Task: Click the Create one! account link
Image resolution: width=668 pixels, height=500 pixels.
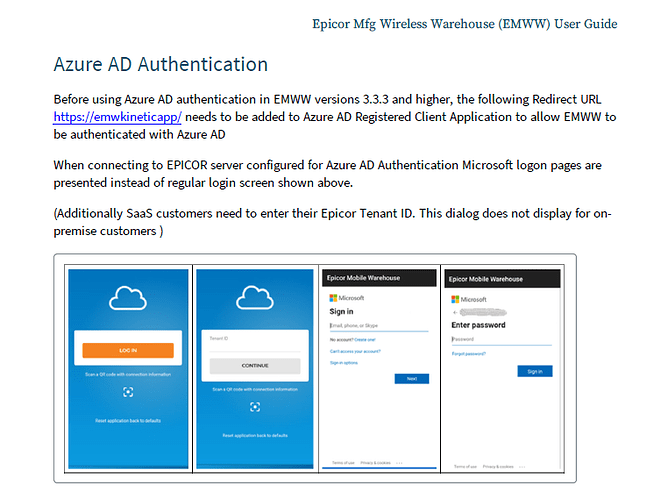Action: (x=365, y=340)
